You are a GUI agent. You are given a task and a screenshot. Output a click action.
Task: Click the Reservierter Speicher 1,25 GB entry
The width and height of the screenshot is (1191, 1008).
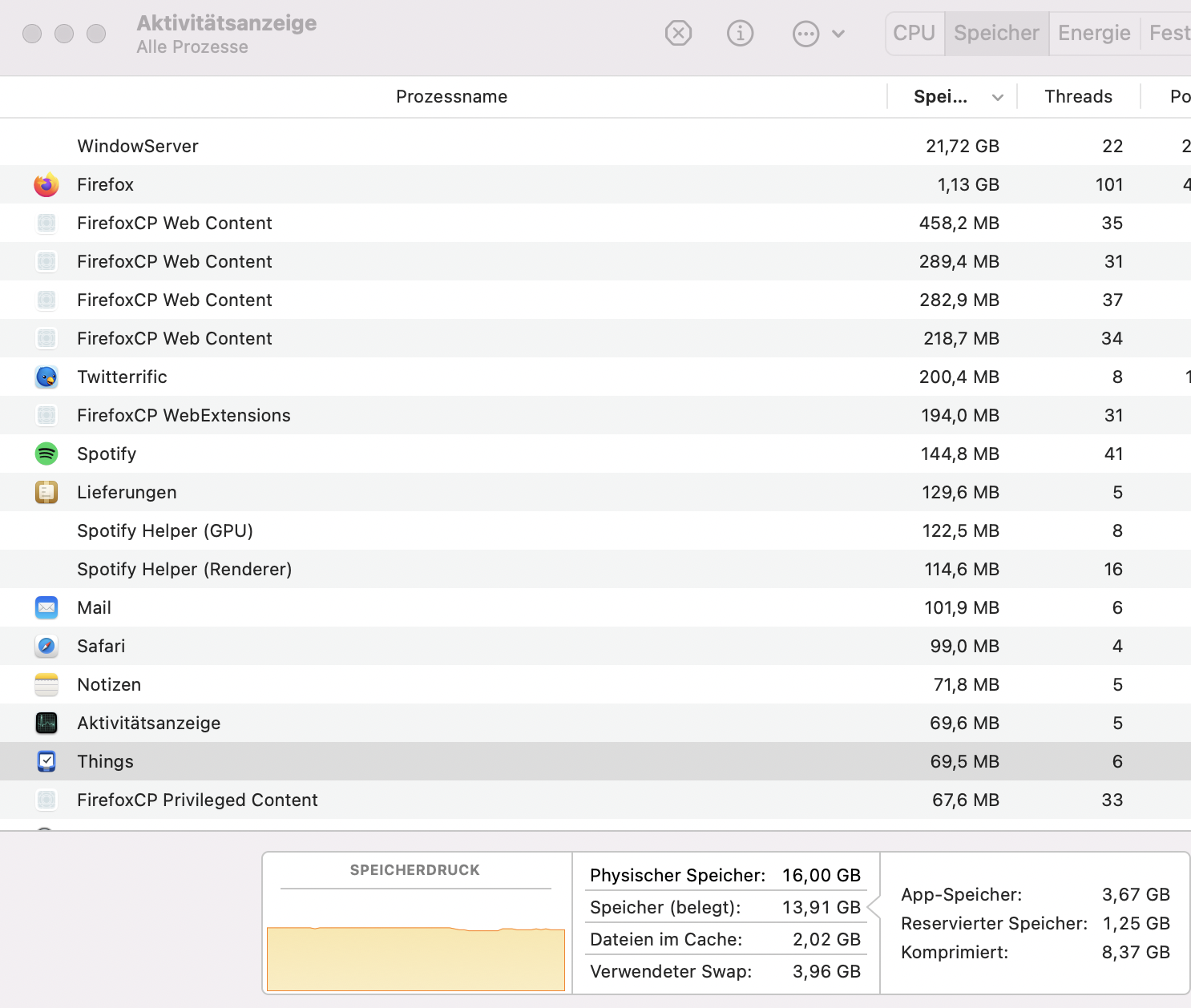(1036, 923)
